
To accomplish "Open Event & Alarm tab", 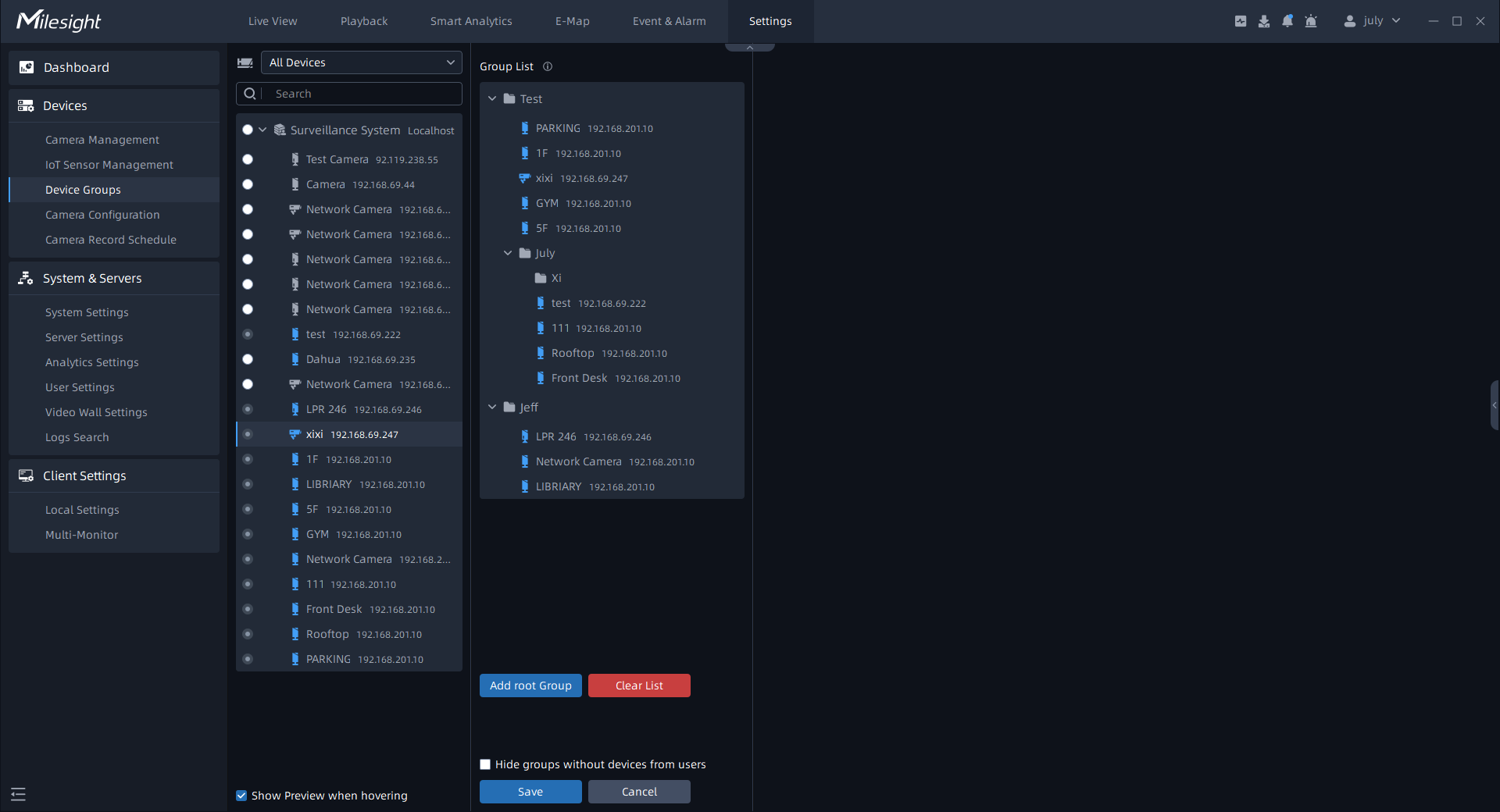I will pyautogui.click(x=670, y=21).
